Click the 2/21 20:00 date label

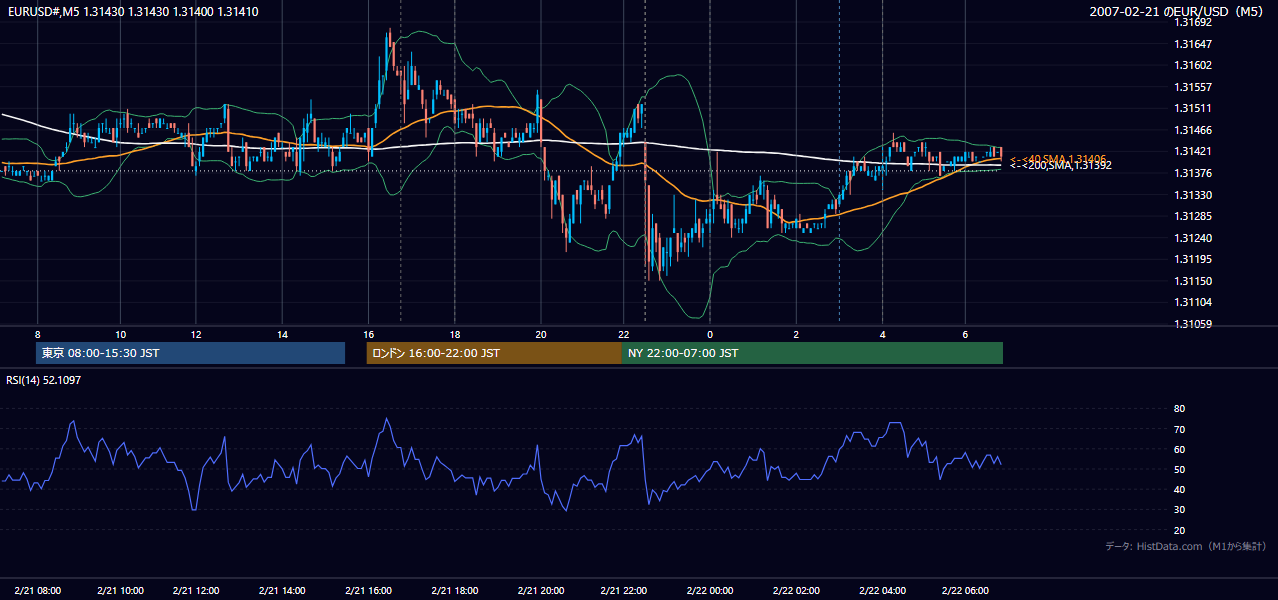click(x=541, y=590)
